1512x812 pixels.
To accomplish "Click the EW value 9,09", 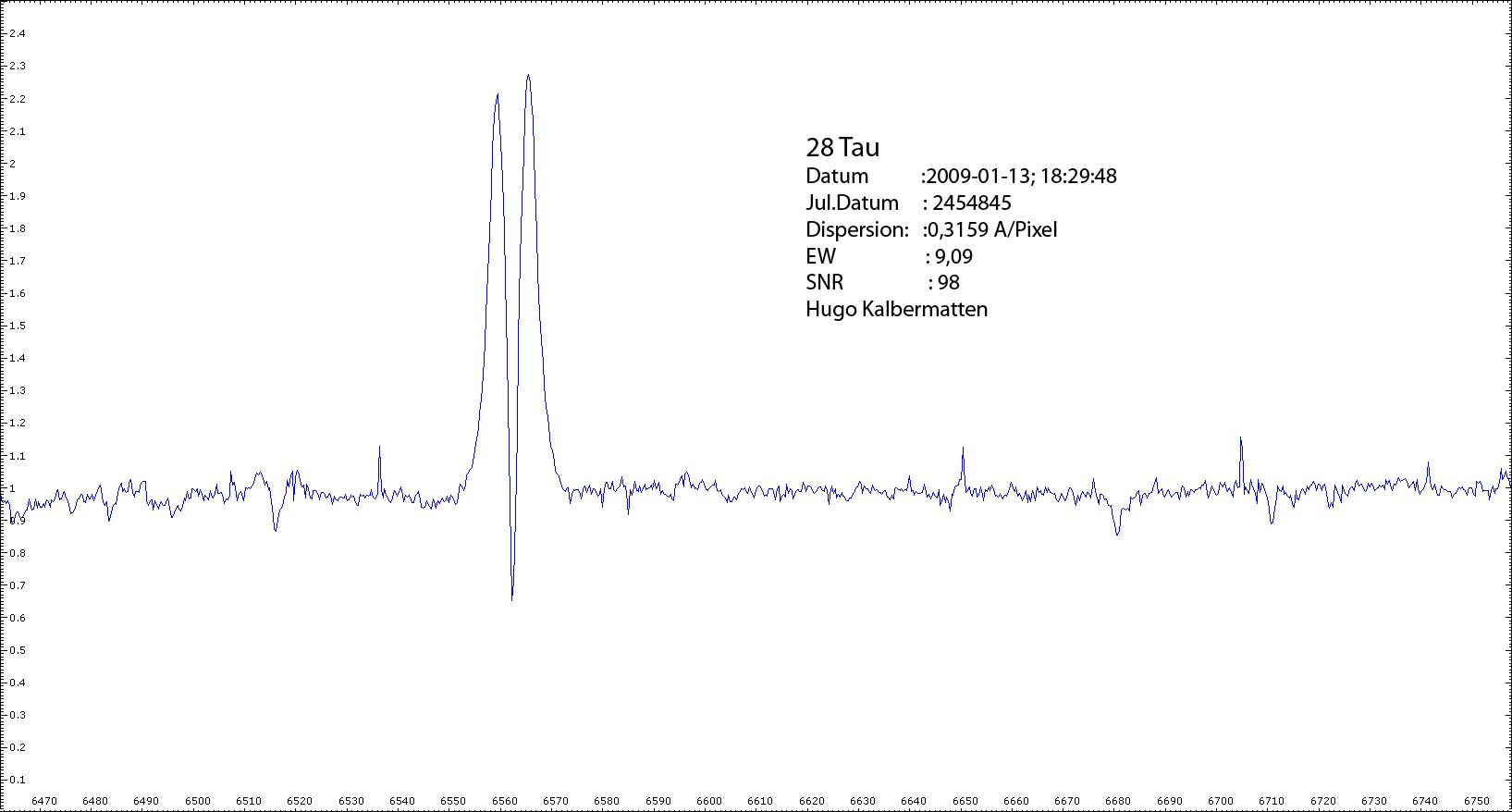I will tap(953, 256).
